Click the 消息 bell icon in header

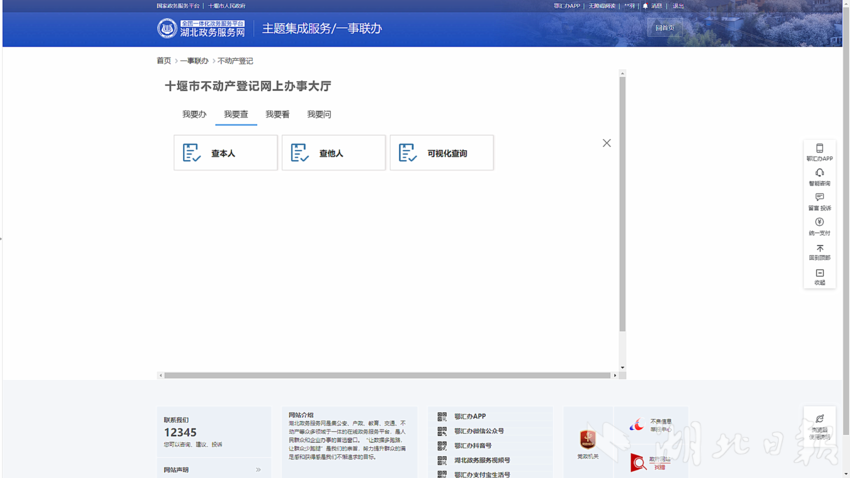click(646, 6)
